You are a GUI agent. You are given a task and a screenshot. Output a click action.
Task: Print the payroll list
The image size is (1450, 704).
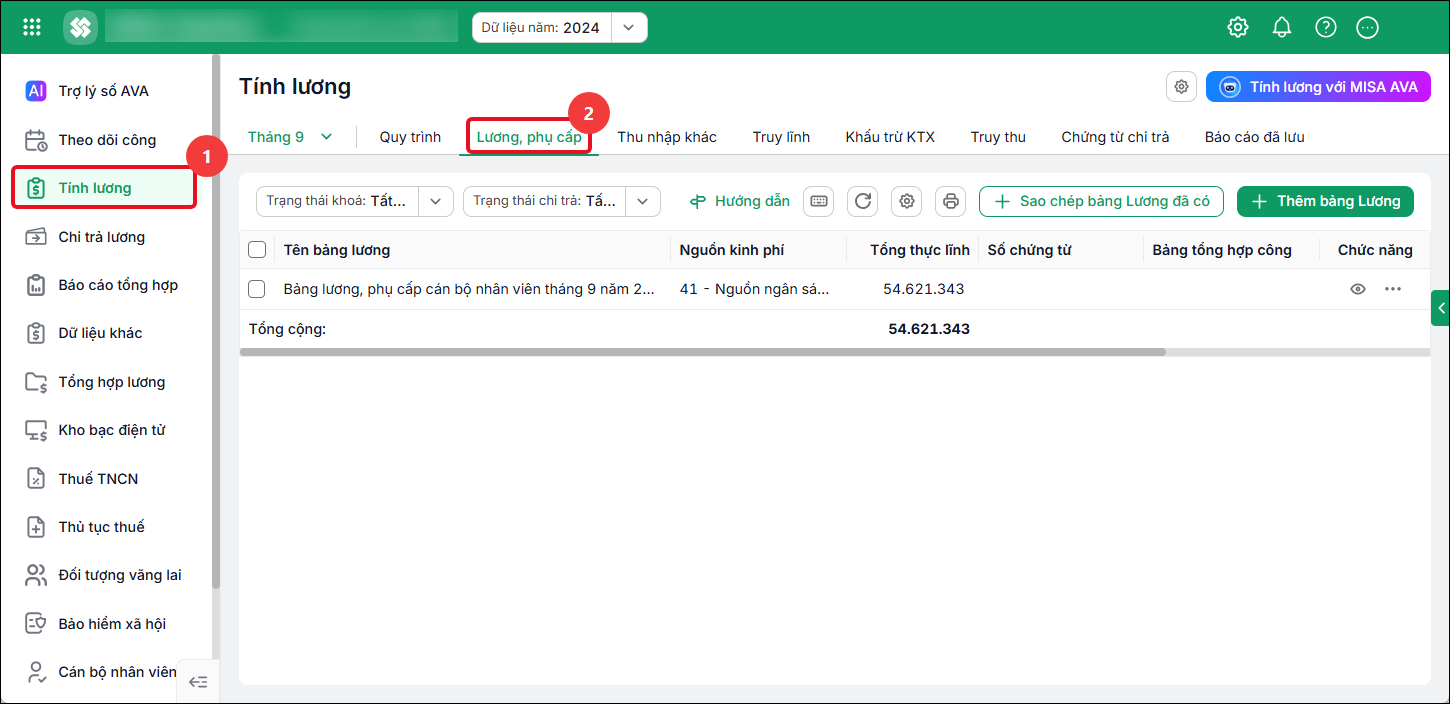tap(951, 201)
